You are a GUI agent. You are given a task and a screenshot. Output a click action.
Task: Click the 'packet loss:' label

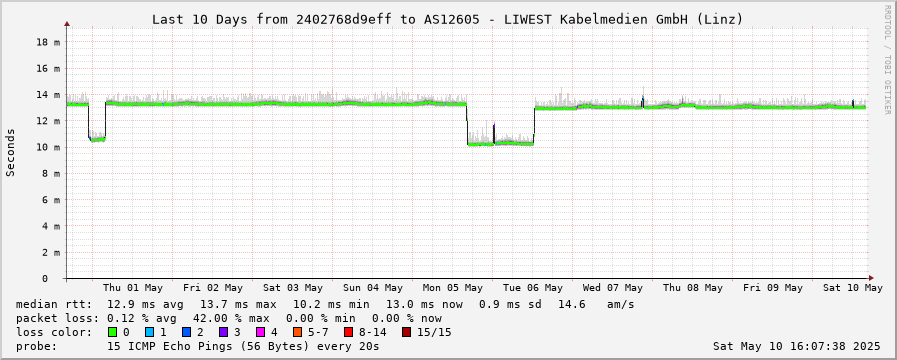click(57, 318)
